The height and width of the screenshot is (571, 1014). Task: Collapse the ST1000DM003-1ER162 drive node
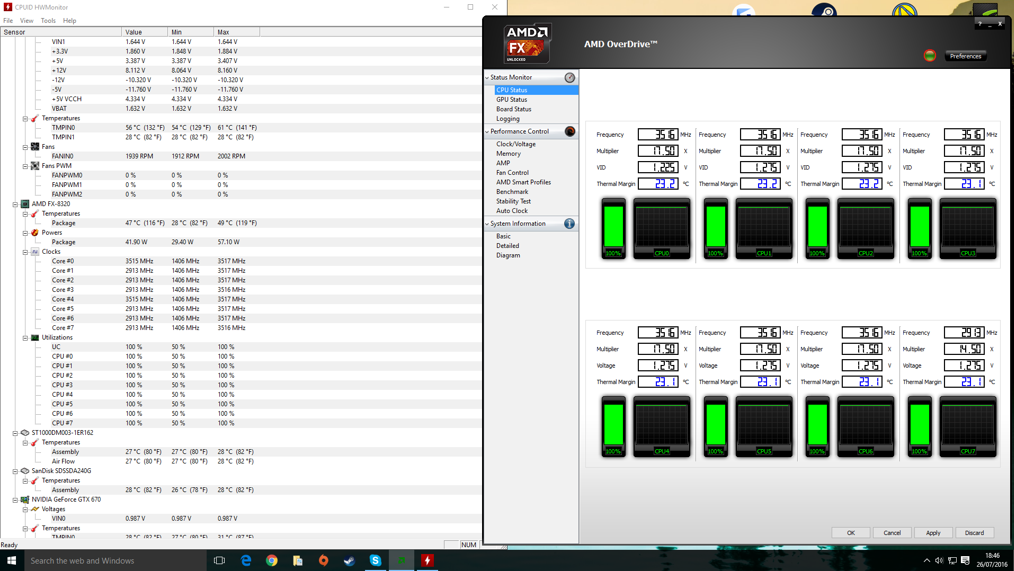click(15, 433)
